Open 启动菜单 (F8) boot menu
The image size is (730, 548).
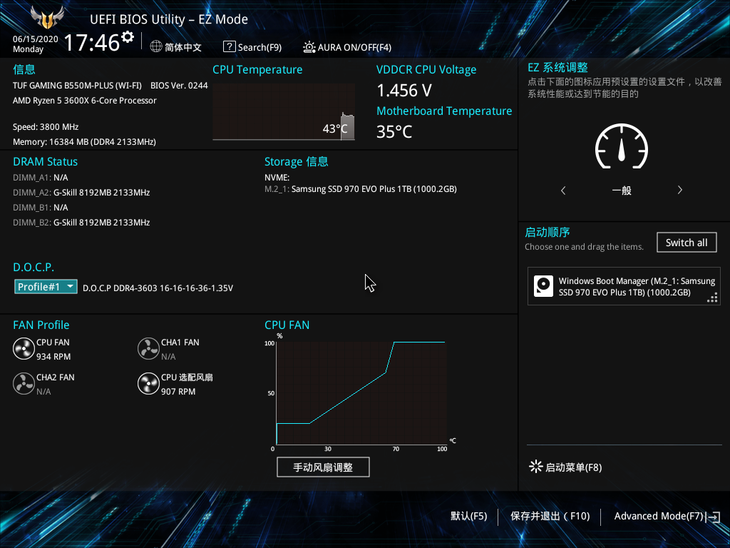[565, 467]
